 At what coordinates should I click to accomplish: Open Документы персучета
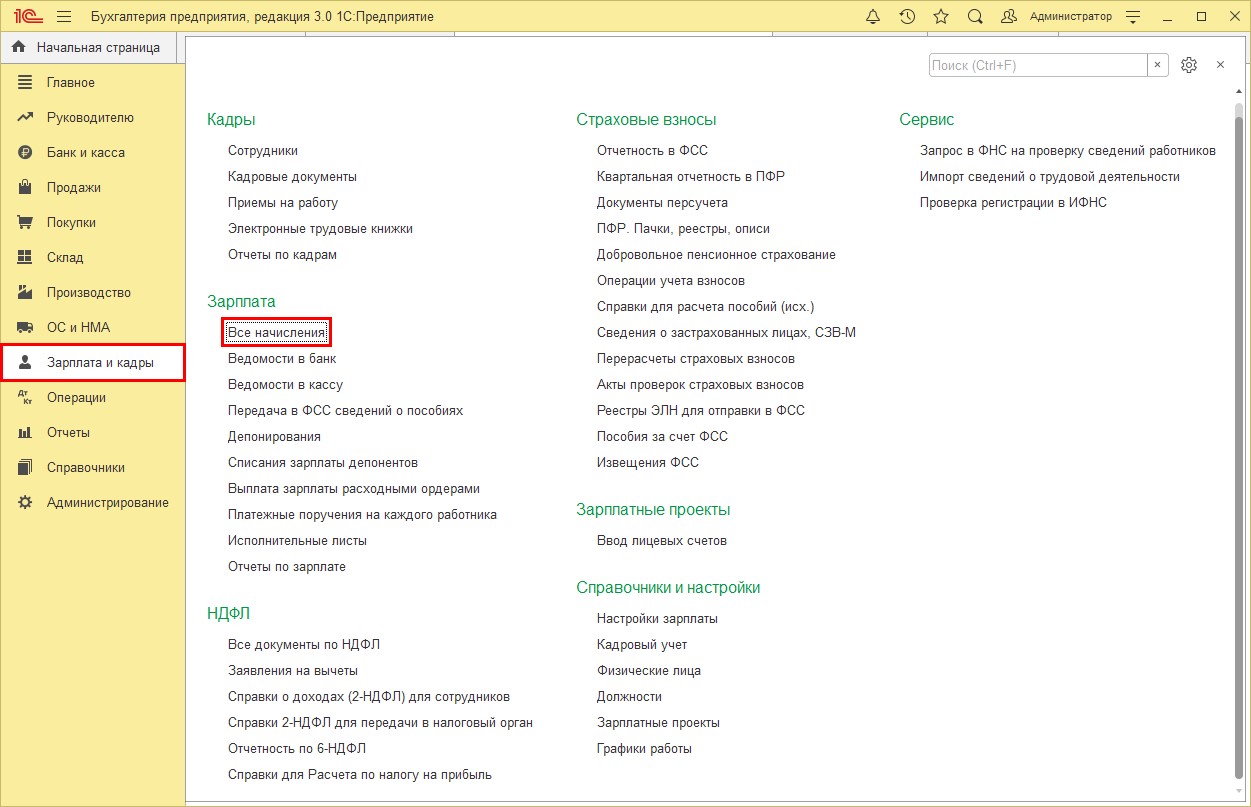[x=662, y=203]
